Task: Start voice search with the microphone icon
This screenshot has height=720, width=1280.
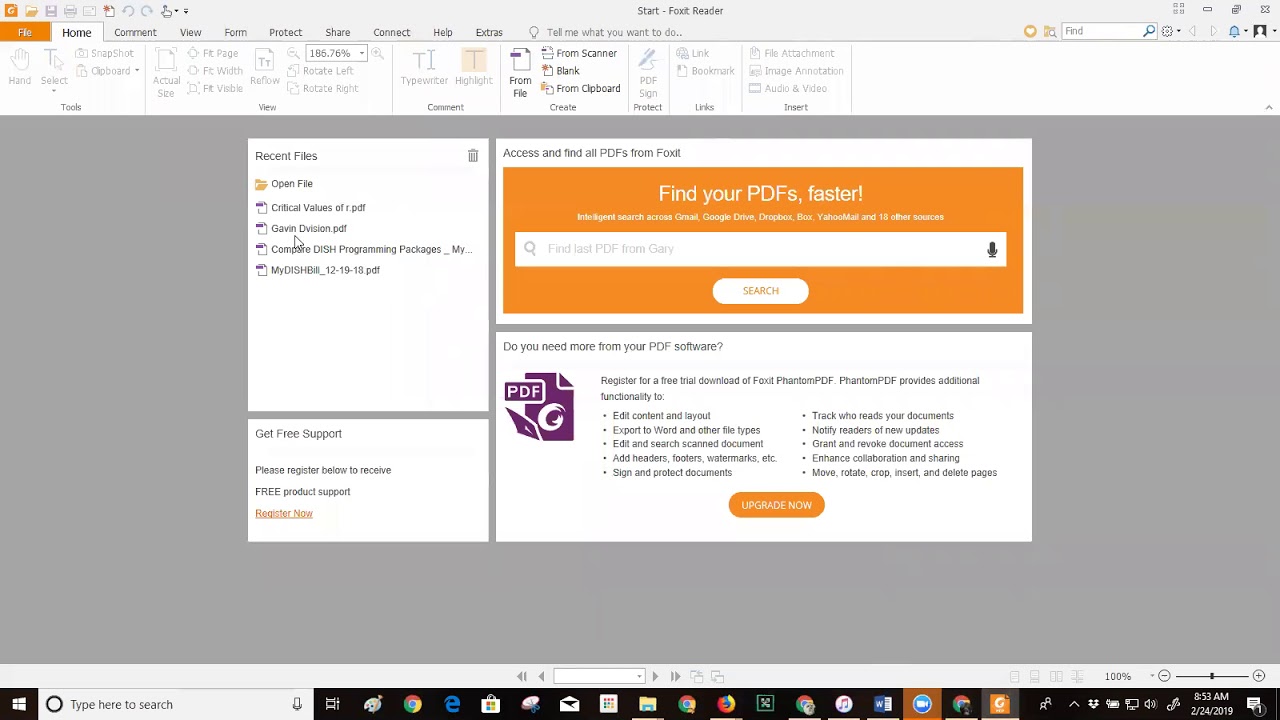Action: point(992,249)
